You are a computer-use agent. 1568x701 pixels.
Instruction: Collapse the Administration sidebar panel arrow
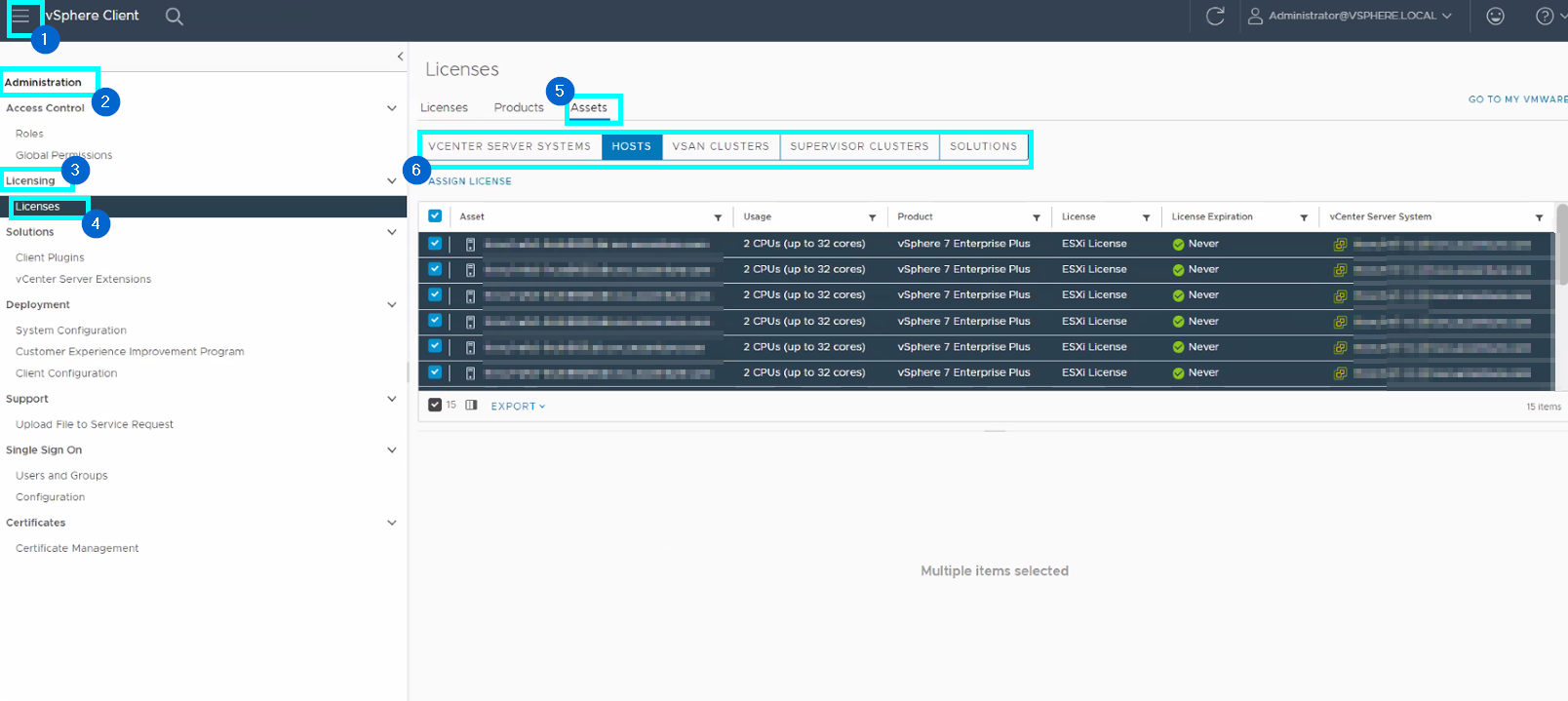click(x=400, y=57)
